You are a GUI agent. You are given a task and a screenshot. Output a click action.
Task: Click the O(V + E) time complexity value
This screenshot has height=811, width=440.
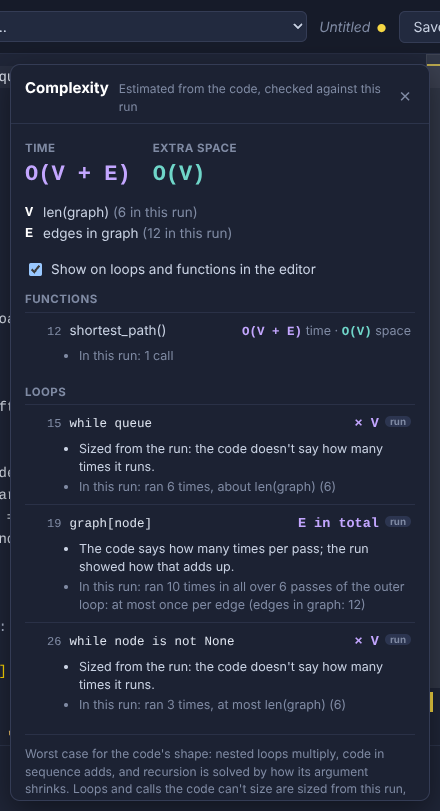point(77,174)
